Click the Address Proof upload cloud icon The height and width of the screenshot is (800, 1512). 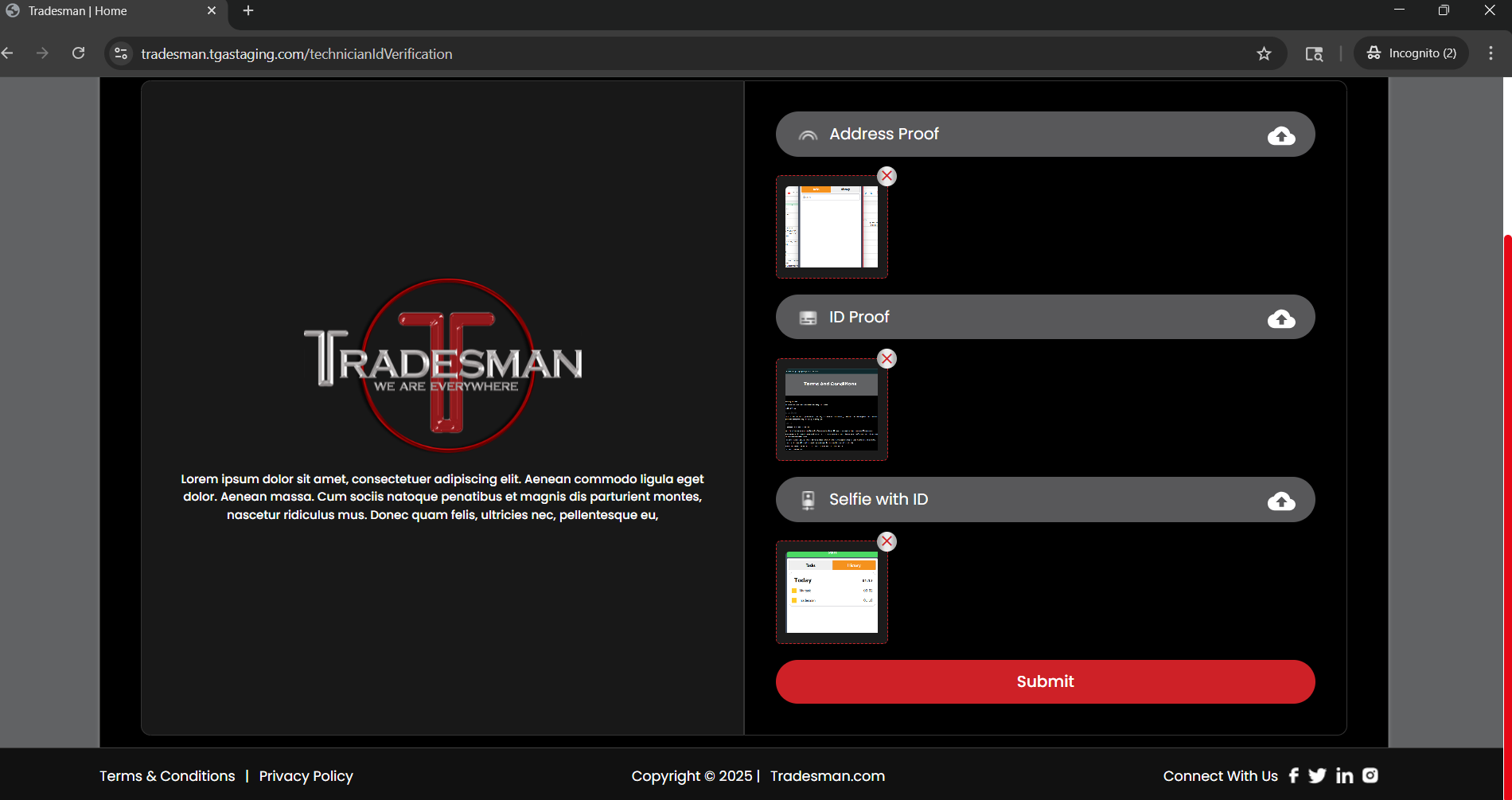pyautogui.click(x=1281, y=135)
